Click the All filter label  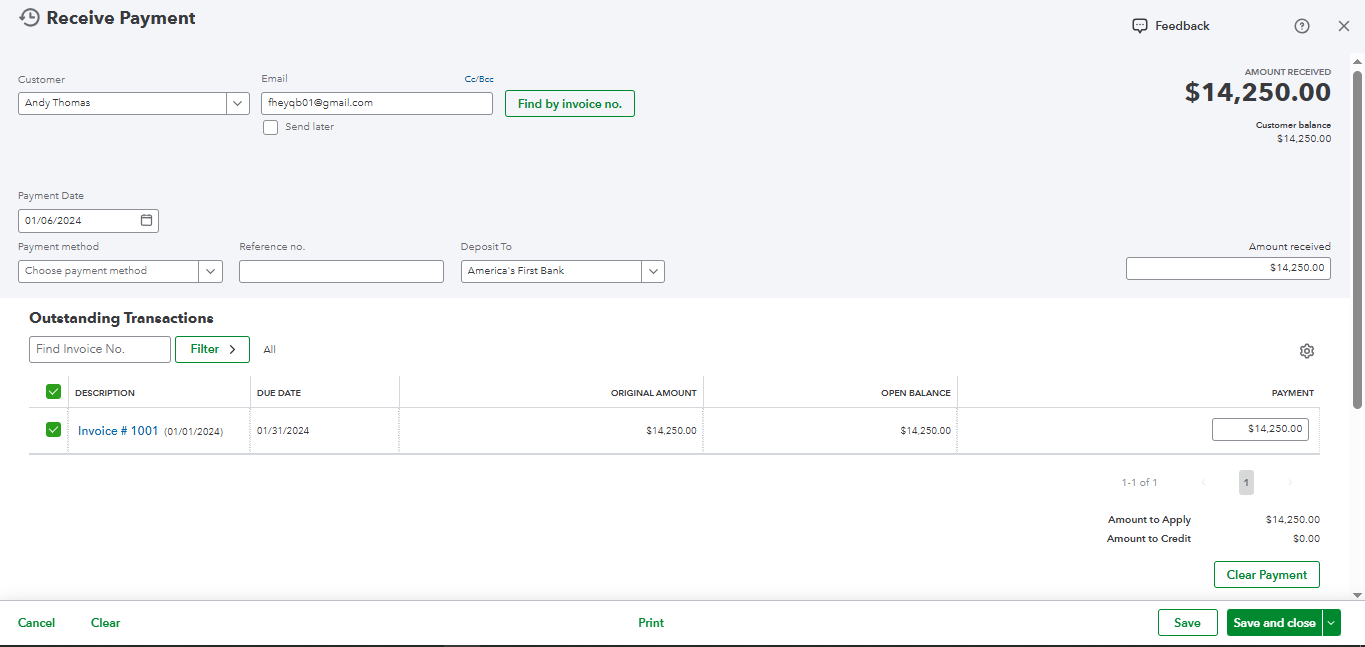point(270,350)
